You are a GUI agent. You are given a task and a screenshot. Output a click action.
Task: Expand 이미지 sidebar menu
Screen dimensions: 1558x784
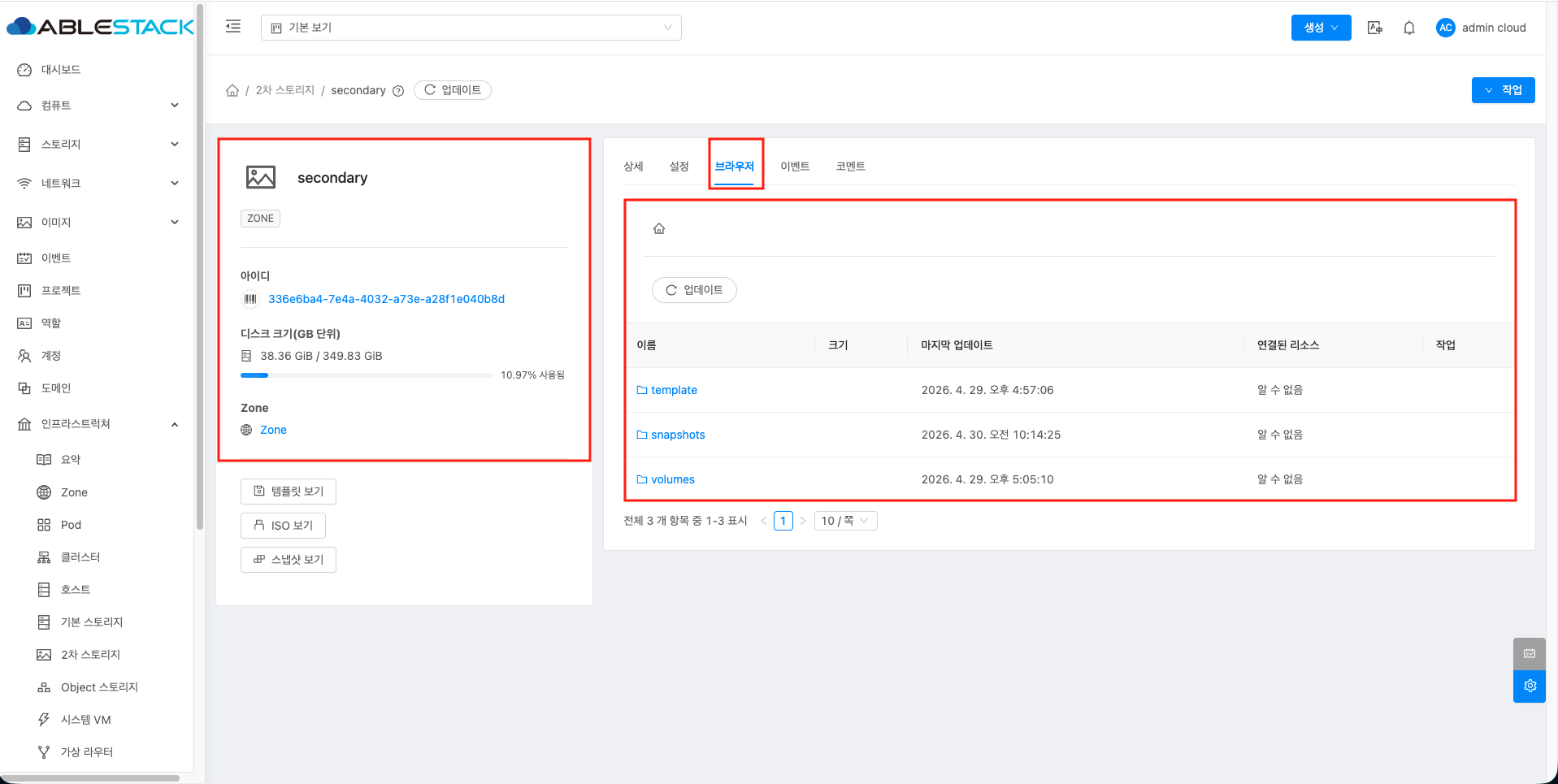(x=98, y=223)
